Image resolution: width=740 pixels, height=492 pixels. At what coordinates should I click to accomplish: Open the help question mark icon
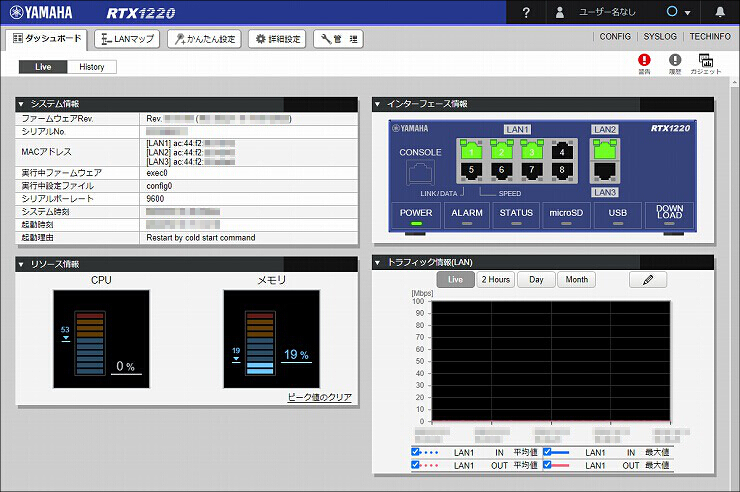(526, 12)
